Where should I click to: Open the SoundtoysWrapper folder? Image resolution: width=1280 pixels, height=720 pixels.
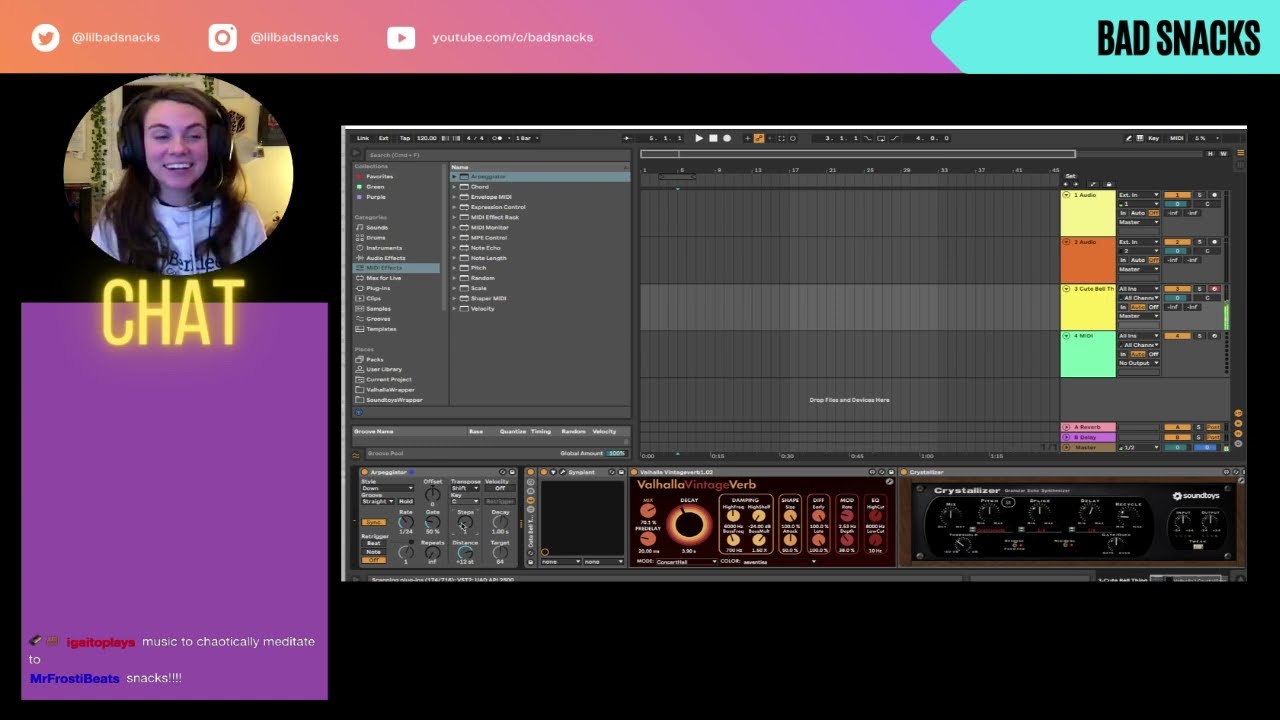click(x=394, y=400)
